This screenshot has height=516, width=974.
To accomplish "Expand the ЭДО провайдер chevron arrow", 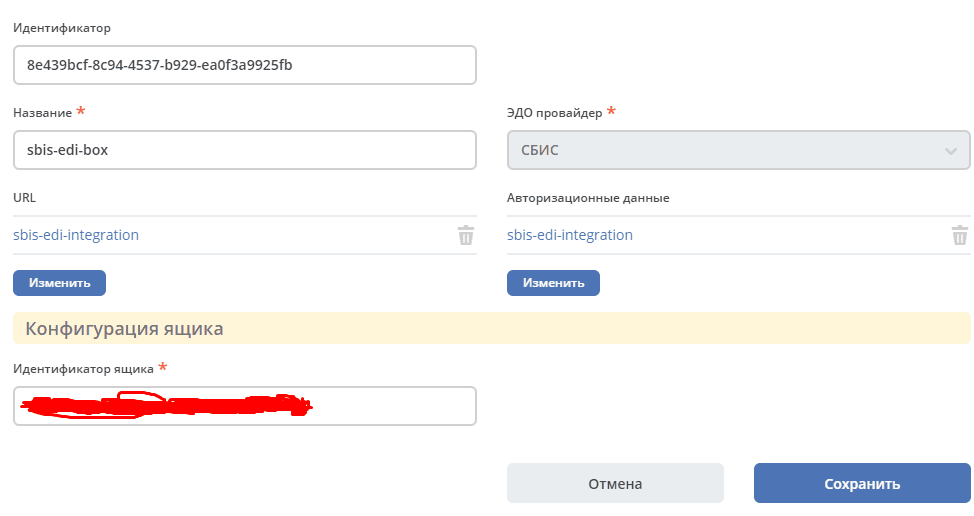I will [950, 151].
